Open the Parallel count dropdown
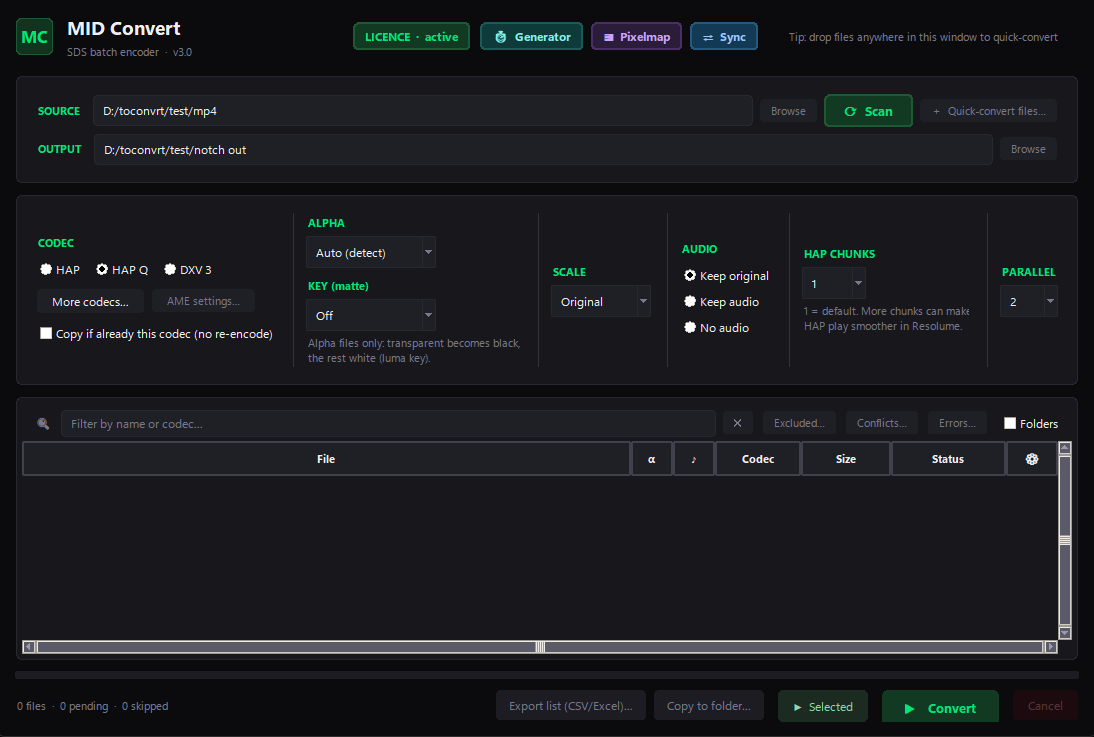 click(1029, 302)
